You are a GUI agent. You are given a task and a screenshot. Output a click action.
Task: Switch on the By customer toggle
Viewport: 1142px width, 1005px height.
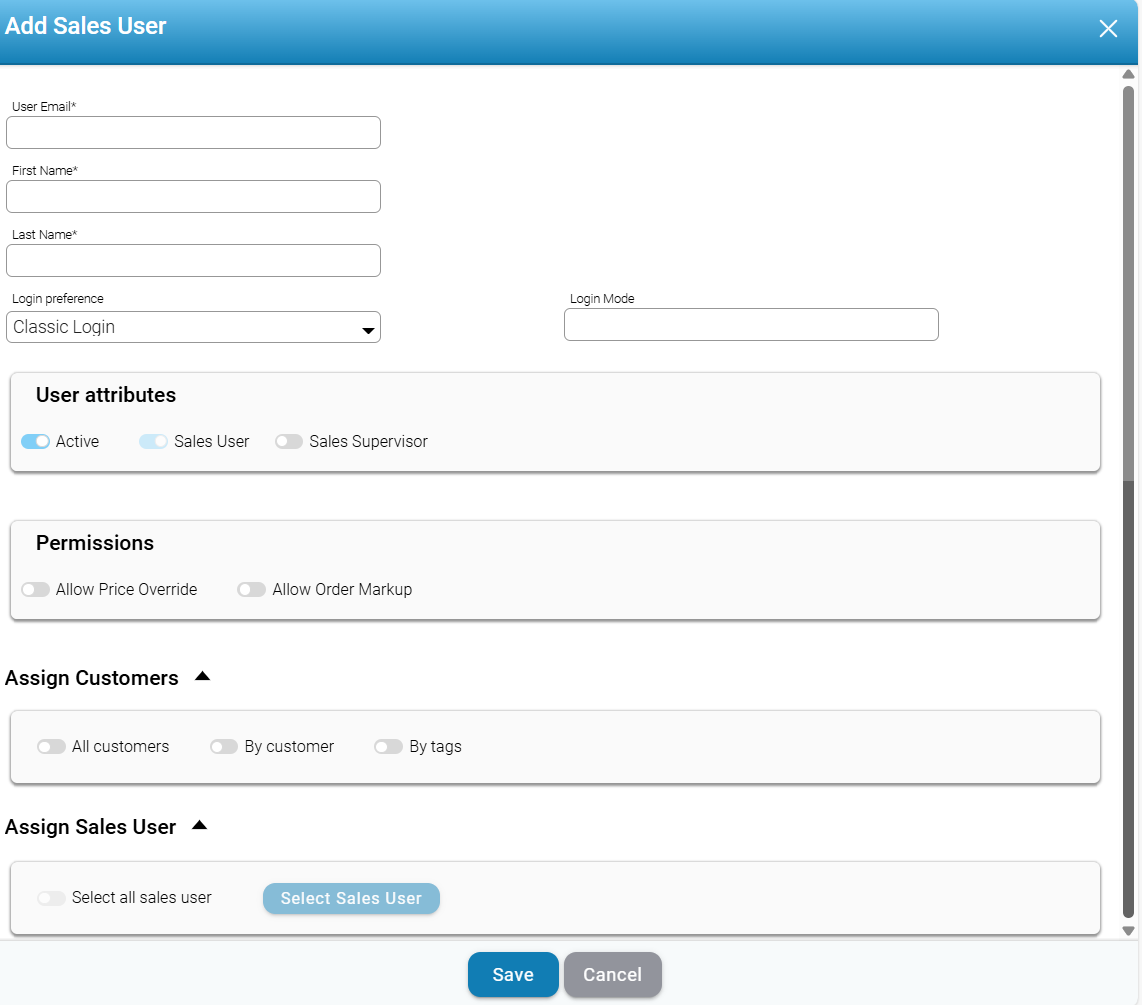(x=224, y=746)
